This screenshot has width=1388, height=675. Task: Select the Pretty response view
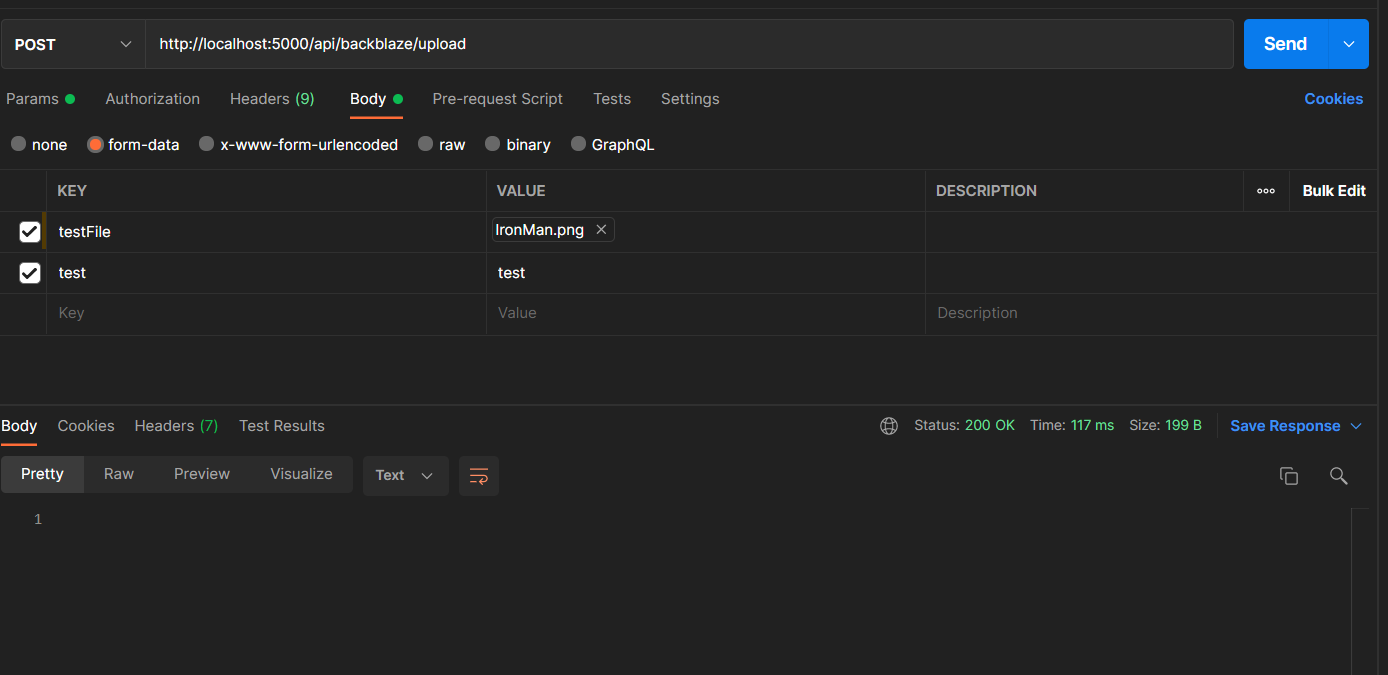(42, 474)
